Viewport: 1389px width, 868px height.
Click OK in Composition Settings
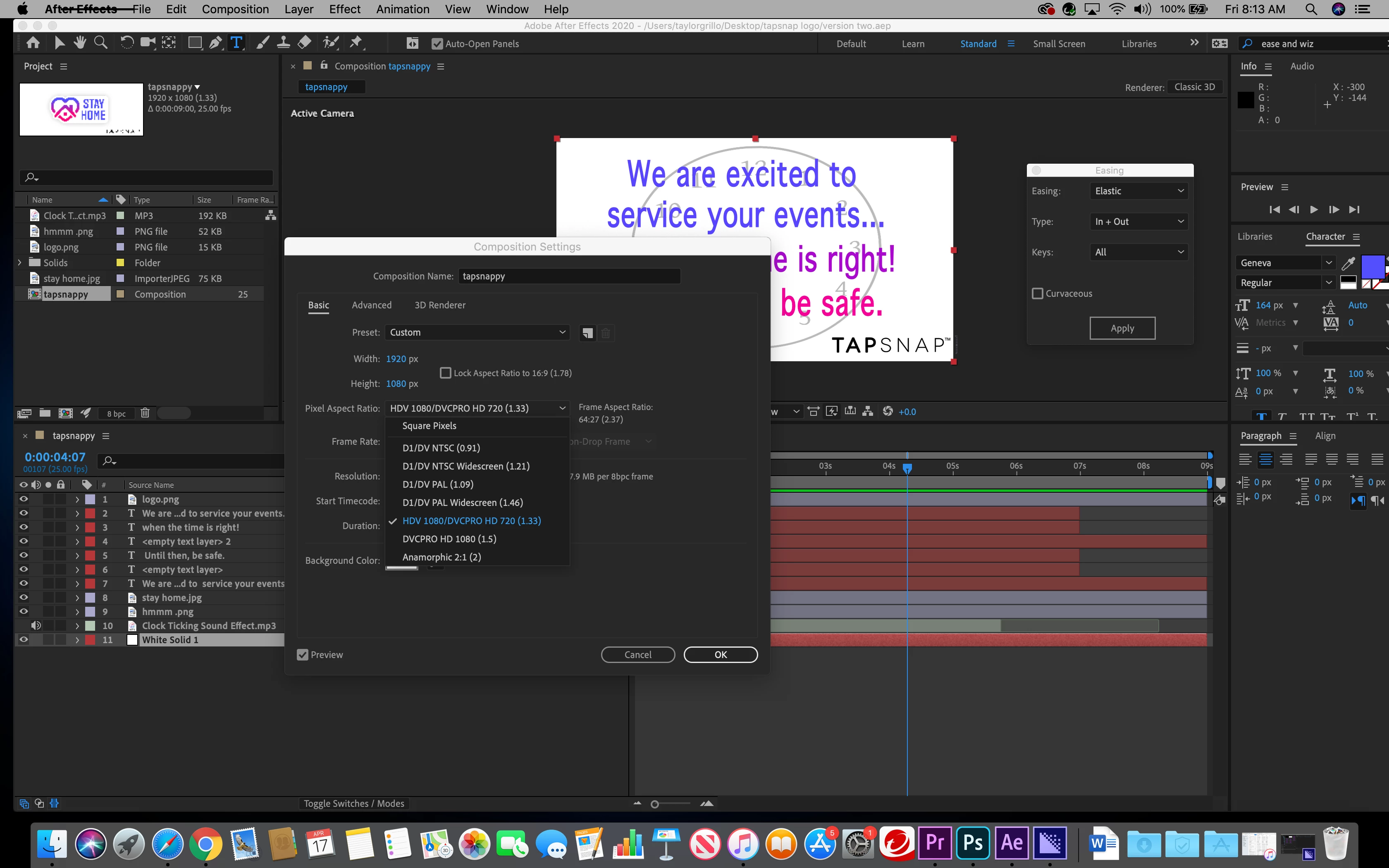point(720,654)
